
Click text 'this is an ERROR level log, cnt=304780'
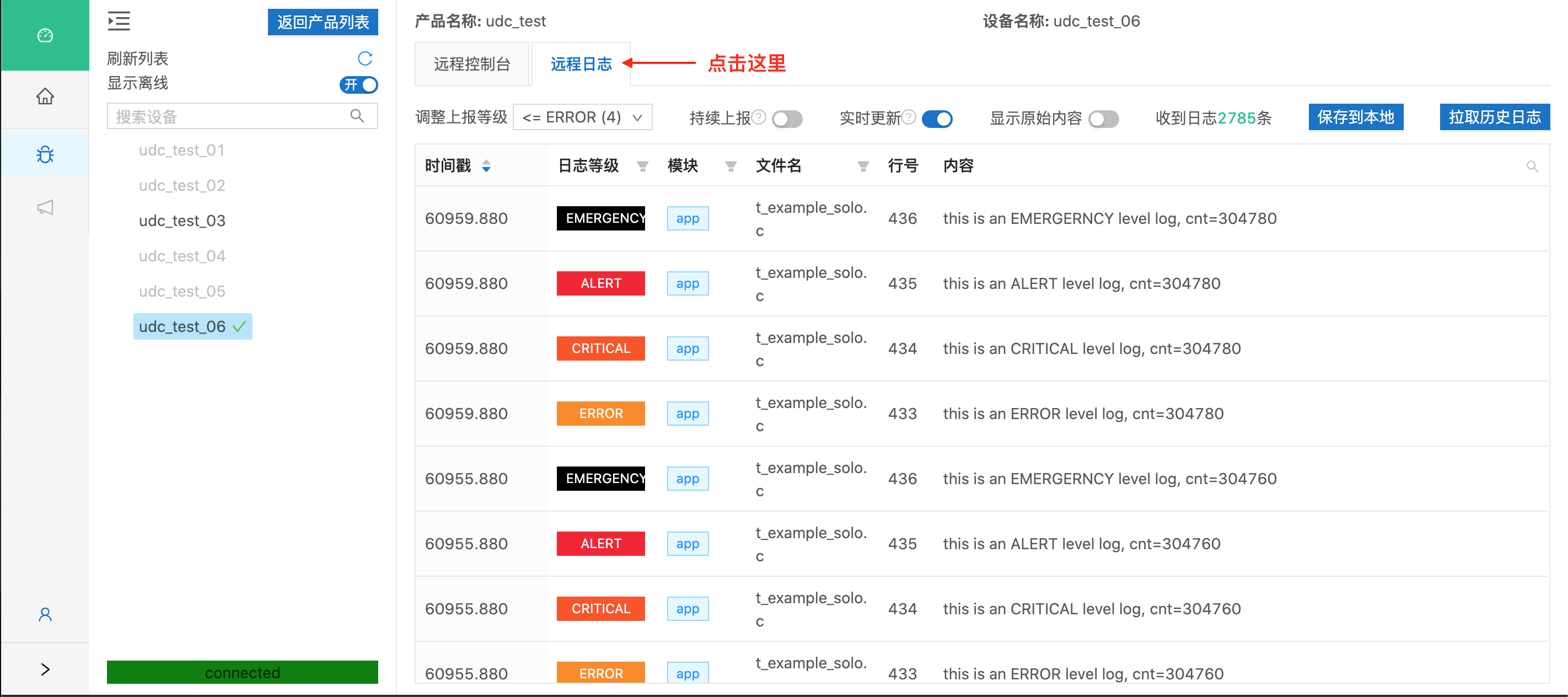1083,414
